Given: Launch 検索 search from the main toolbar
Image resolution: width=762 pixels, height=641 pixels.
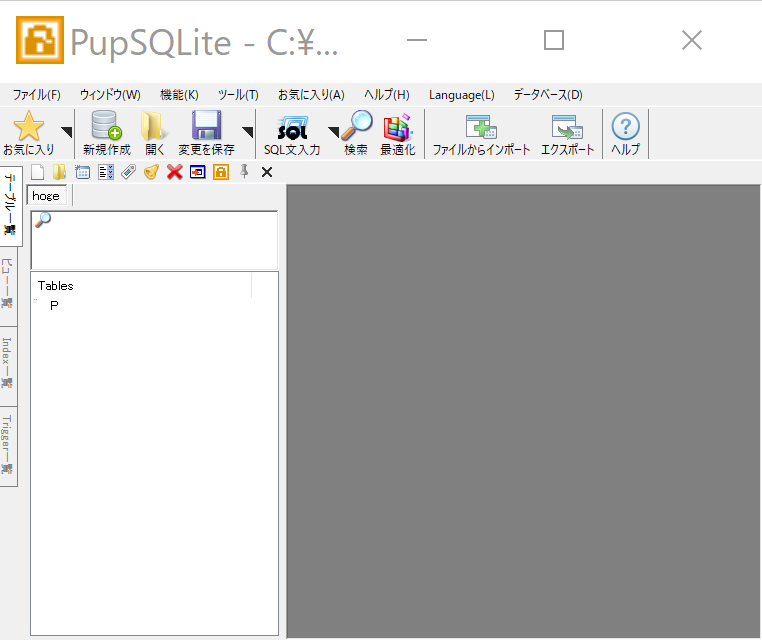Looking at the screenshot, I should click(x=356, y=133).
